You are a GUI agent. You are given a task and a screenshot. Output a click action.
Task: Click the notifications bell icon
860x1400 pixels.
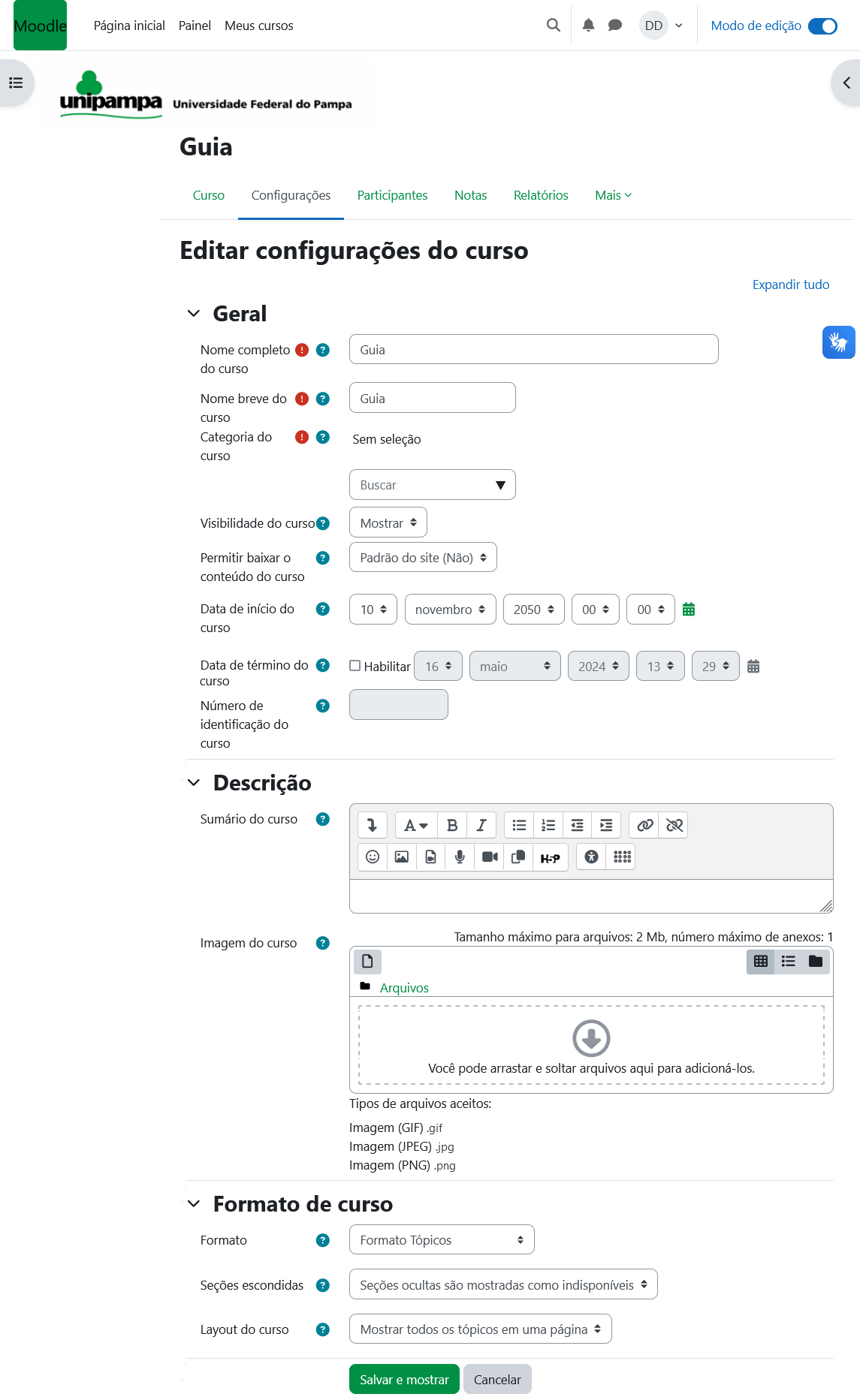pos(588,26)
